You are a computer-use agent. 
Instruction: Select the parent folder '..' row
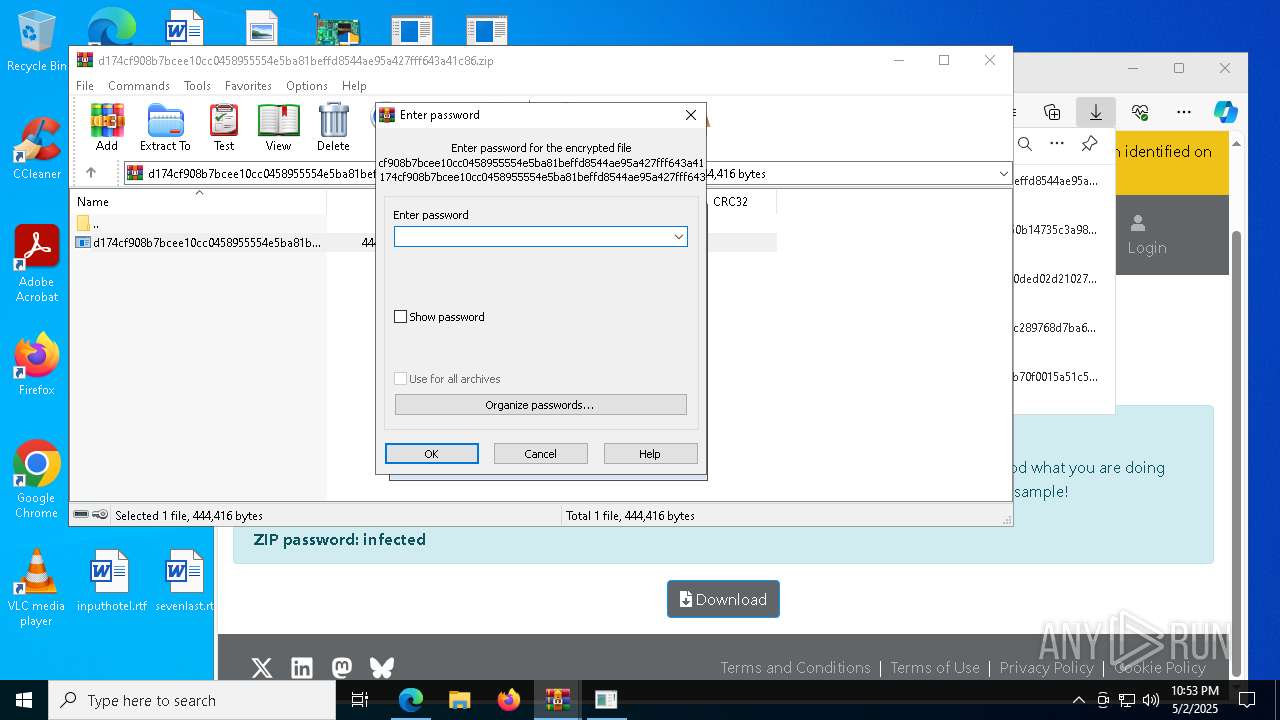(201, 223)
